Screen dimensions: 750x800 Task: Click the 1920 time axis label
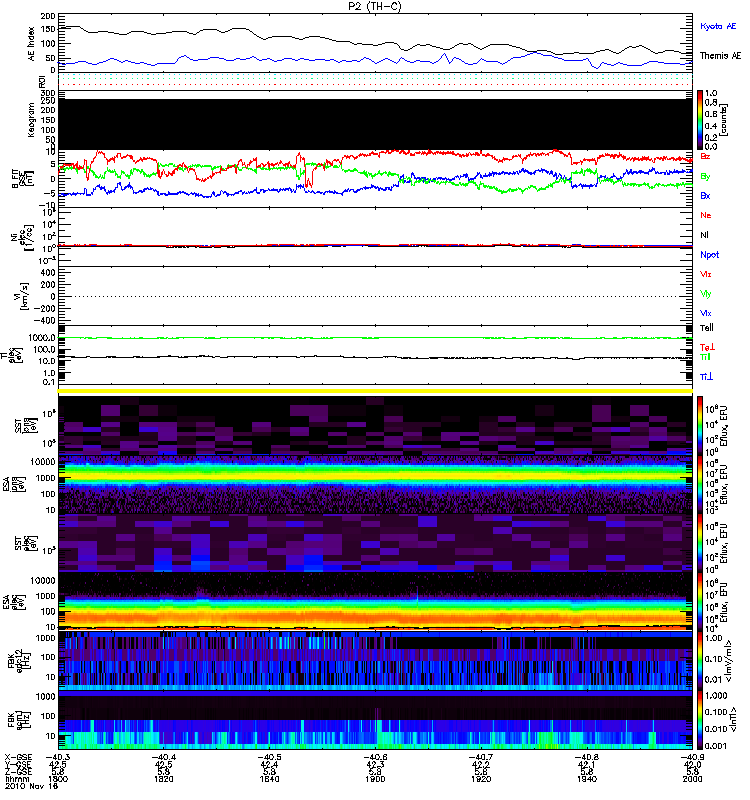pyautogui.click(x=481, y=779)
